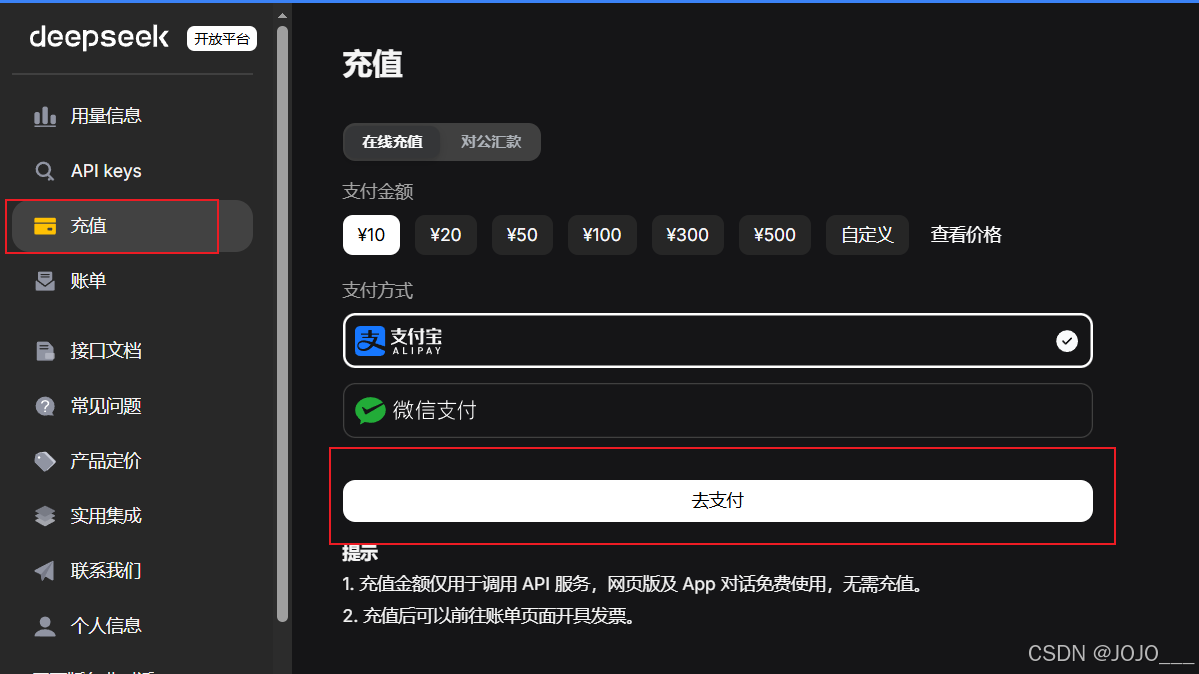Open 充值 in the sidebar

pyautogui.click(x=132, y=226)
